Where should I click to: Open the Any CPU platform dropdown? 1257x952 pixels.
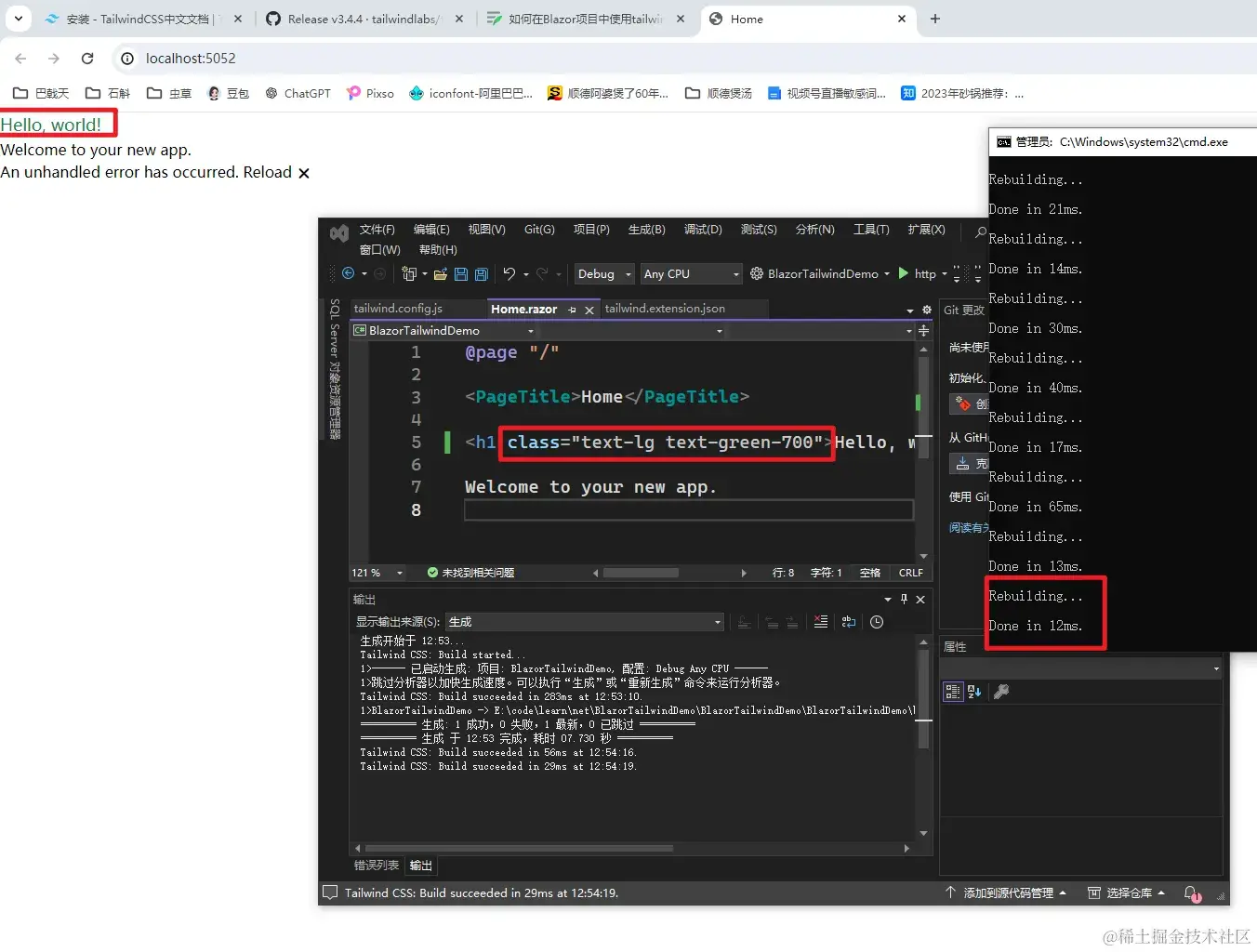pos(692,273)
